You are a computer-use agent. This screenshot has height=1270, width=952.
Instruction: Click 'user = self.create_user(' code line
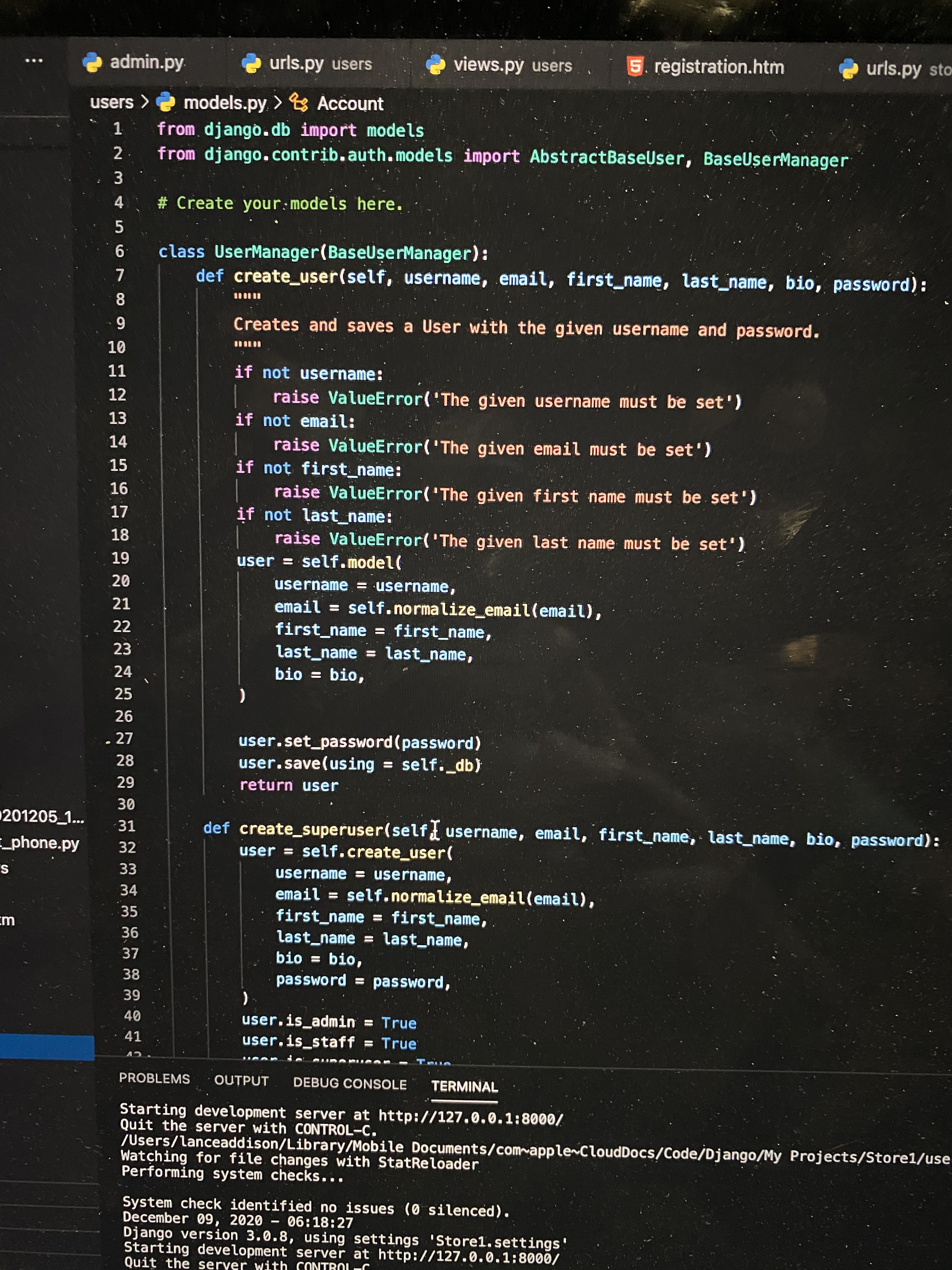(347, 851)
